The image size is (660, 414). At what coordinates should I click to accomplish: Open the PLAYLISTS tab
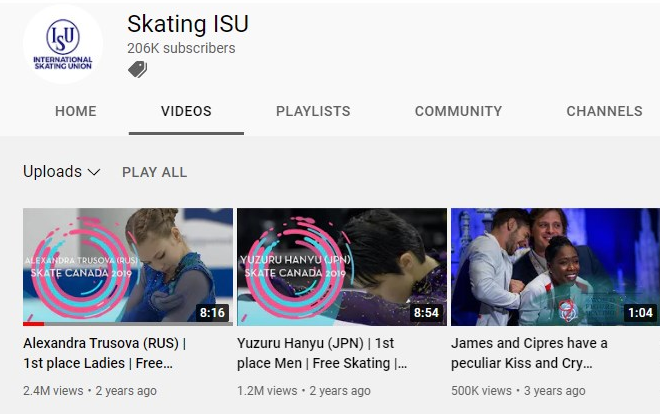tap(313, 111)
